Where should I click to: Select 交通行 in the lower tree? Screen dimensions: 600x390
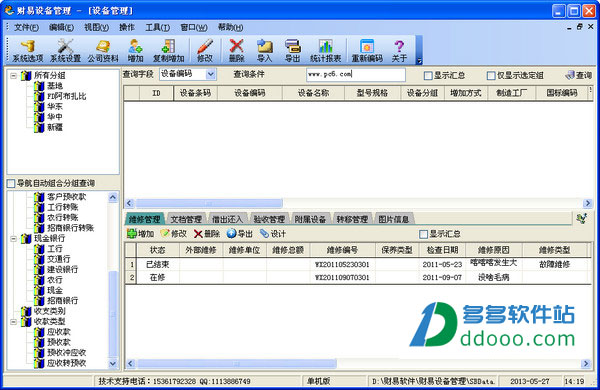coord(59,259)
